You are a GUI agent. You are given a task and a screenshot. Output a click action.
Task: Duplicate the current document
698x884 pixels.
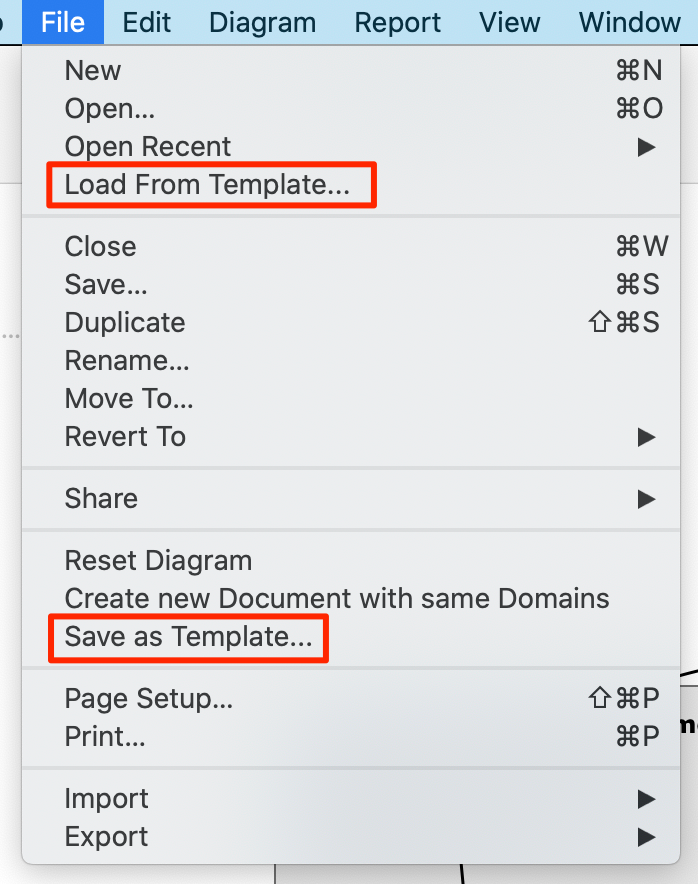[x=124, y=322]
